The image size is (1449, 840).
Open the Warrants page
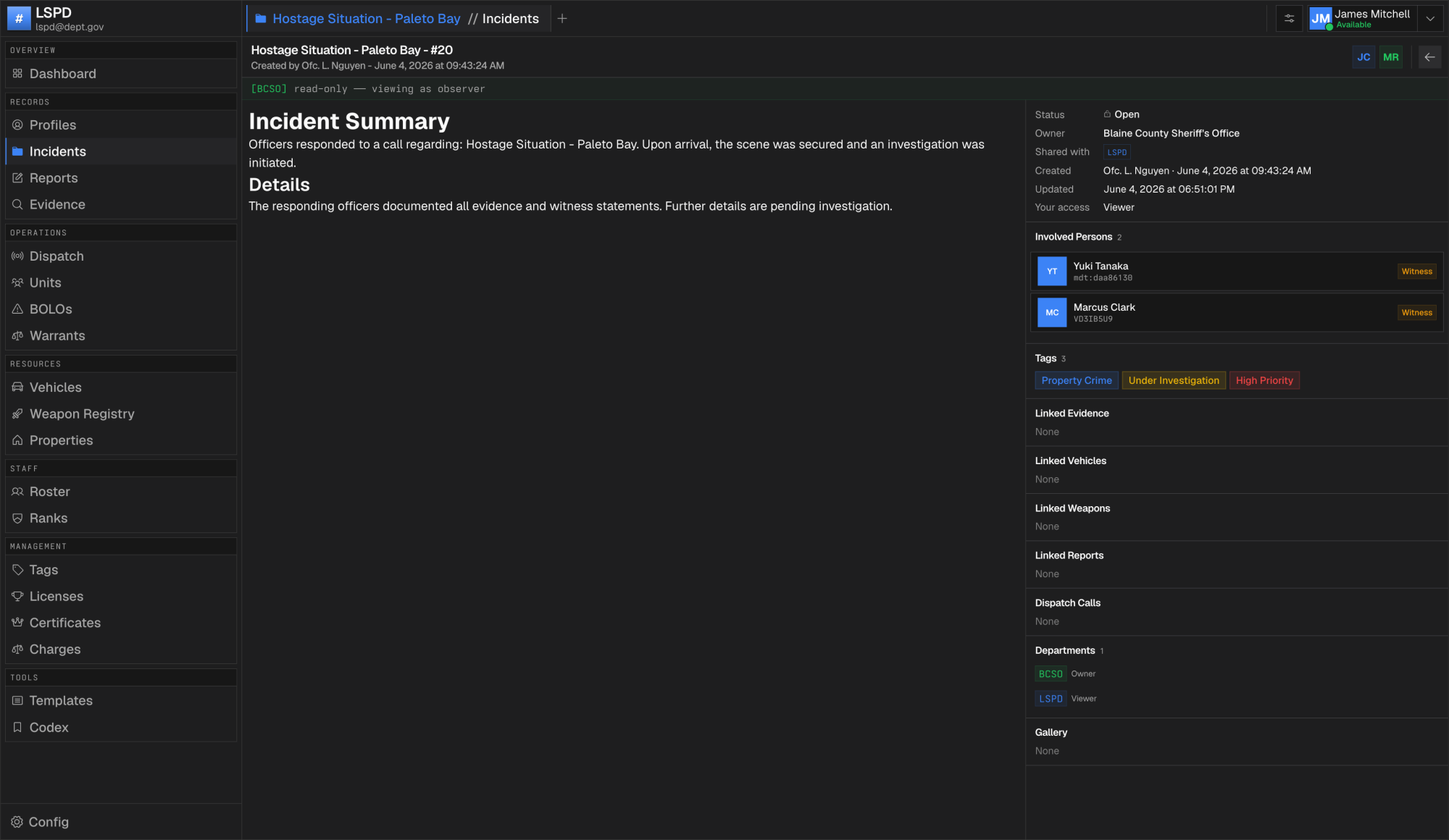pyautogui.click(x=121, y=336)
